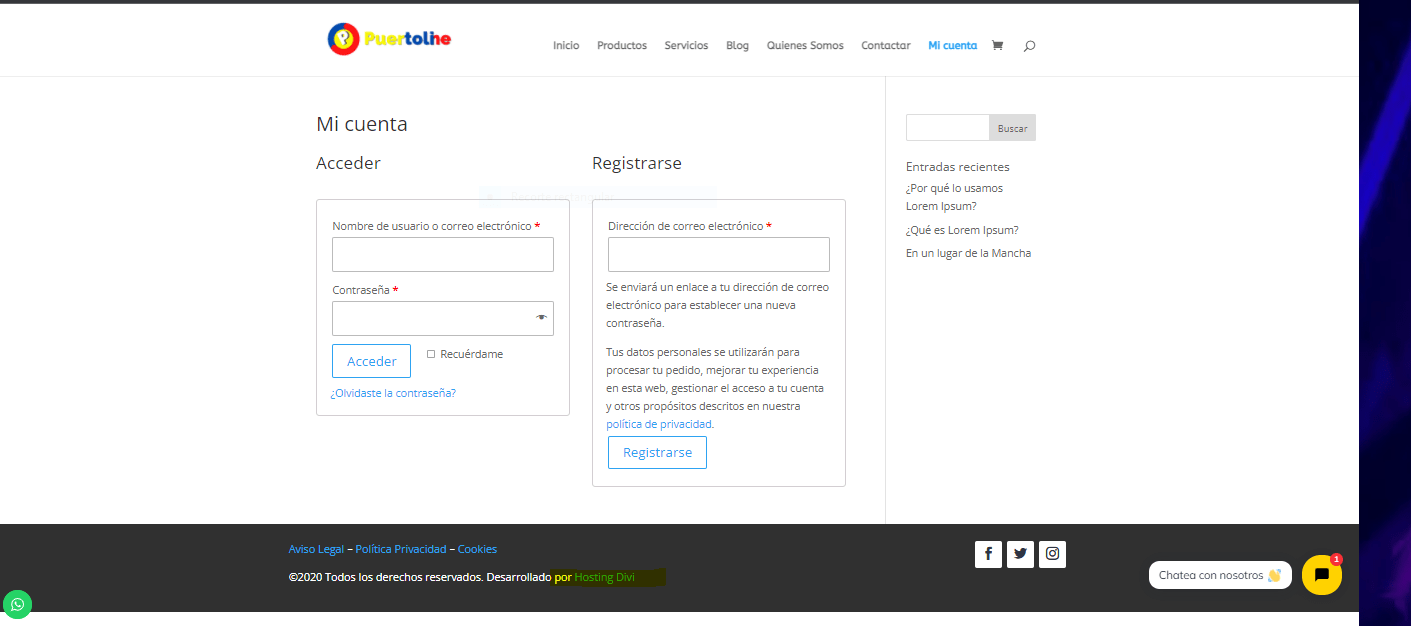Screen dimensions: 1411x626
Task: Select Quienes Somos in navigation
Action: [x=805, y=45]
